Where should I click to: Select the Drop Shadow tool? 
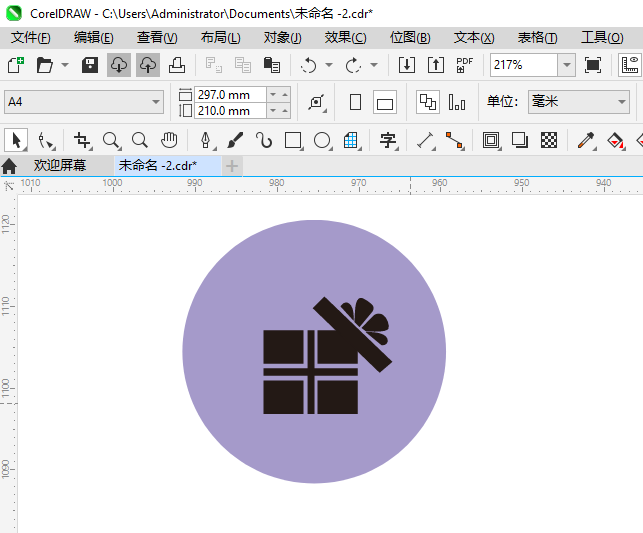click(x=520, y=141)
